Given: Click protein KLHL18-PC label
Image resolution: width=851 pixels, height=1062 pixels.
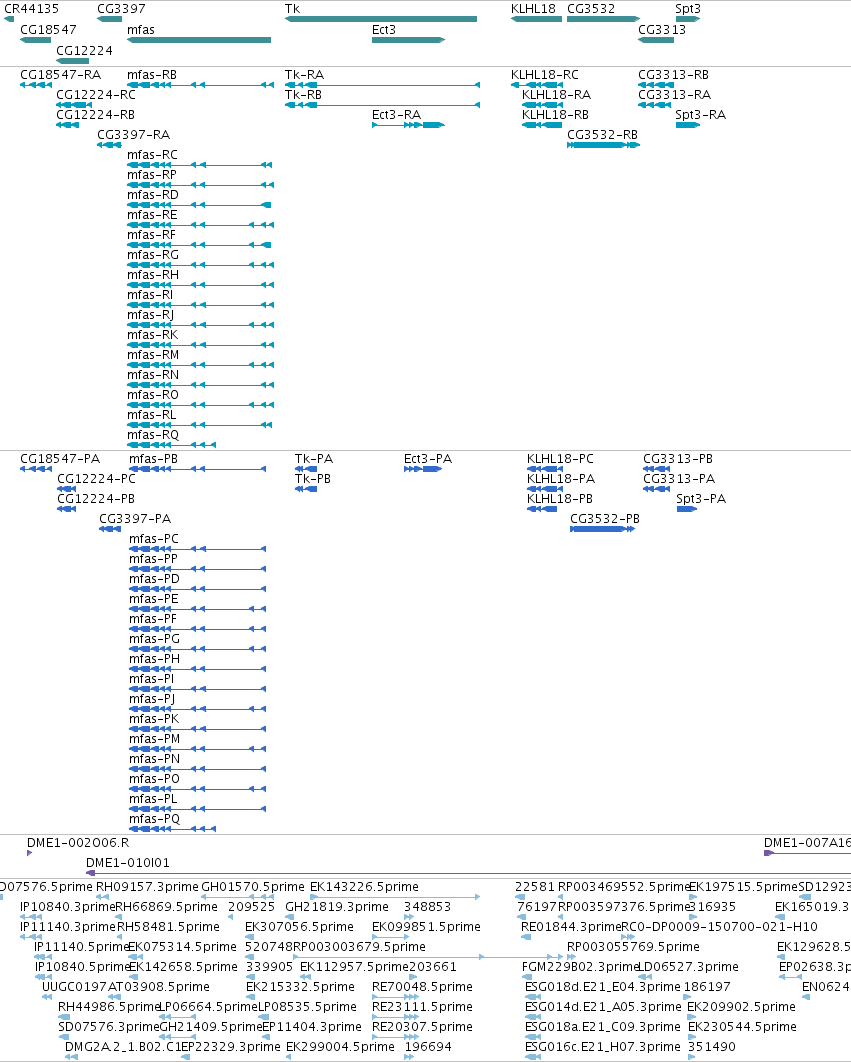Looking at the screenshot, I should pos(560,459).
